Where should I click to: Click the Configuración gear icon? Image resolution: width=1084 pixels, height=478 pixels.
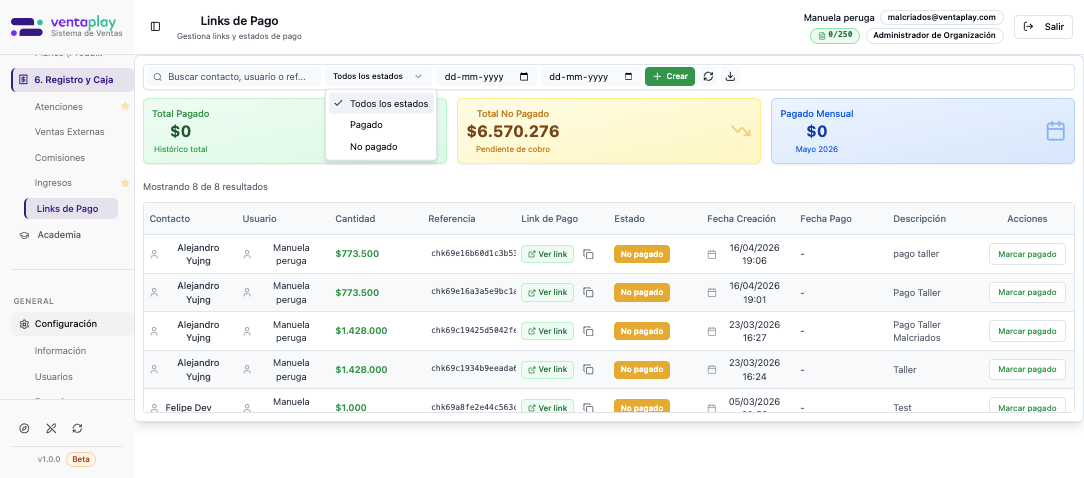click(24, 324)
